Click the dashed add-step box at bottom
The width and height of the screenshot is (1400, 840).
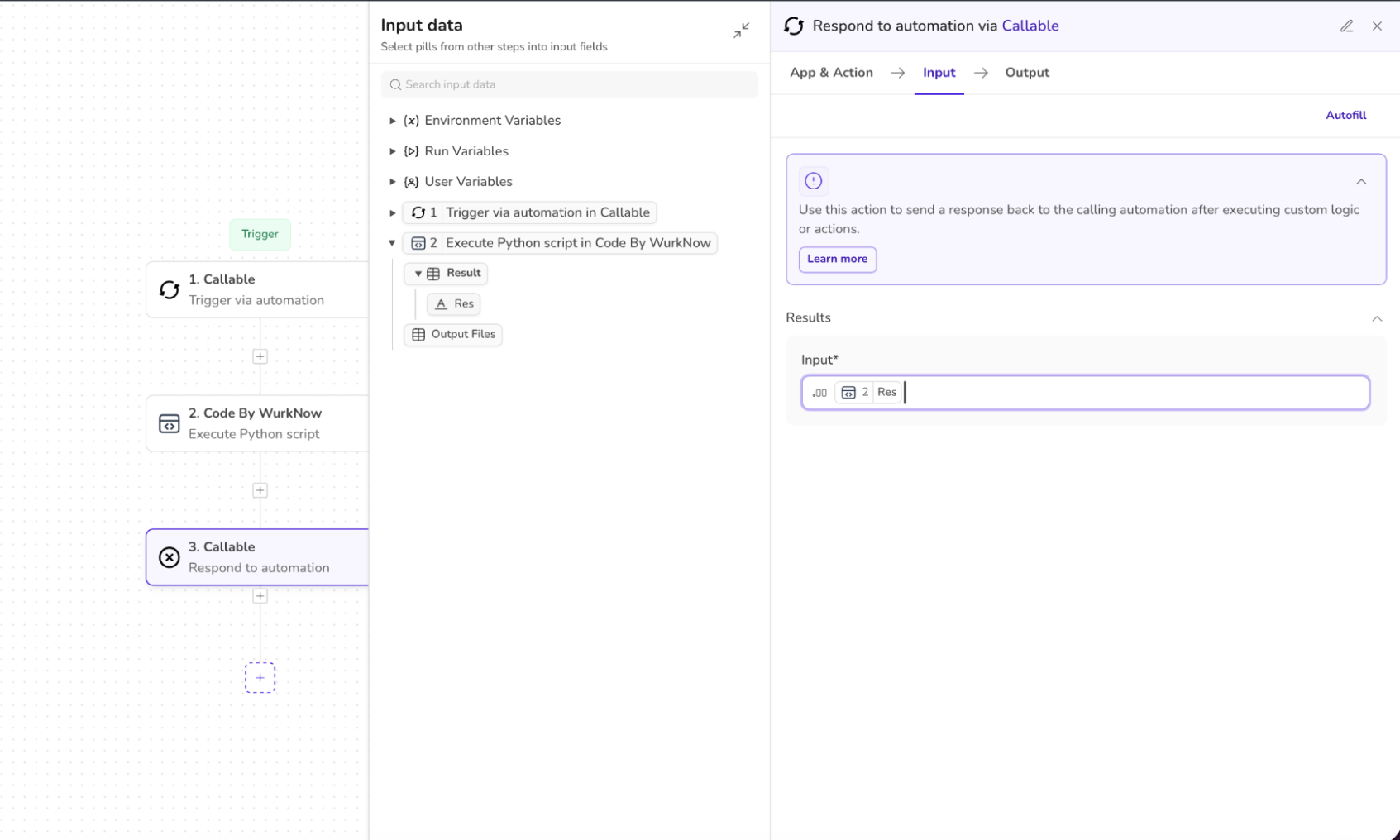(260, 678)
